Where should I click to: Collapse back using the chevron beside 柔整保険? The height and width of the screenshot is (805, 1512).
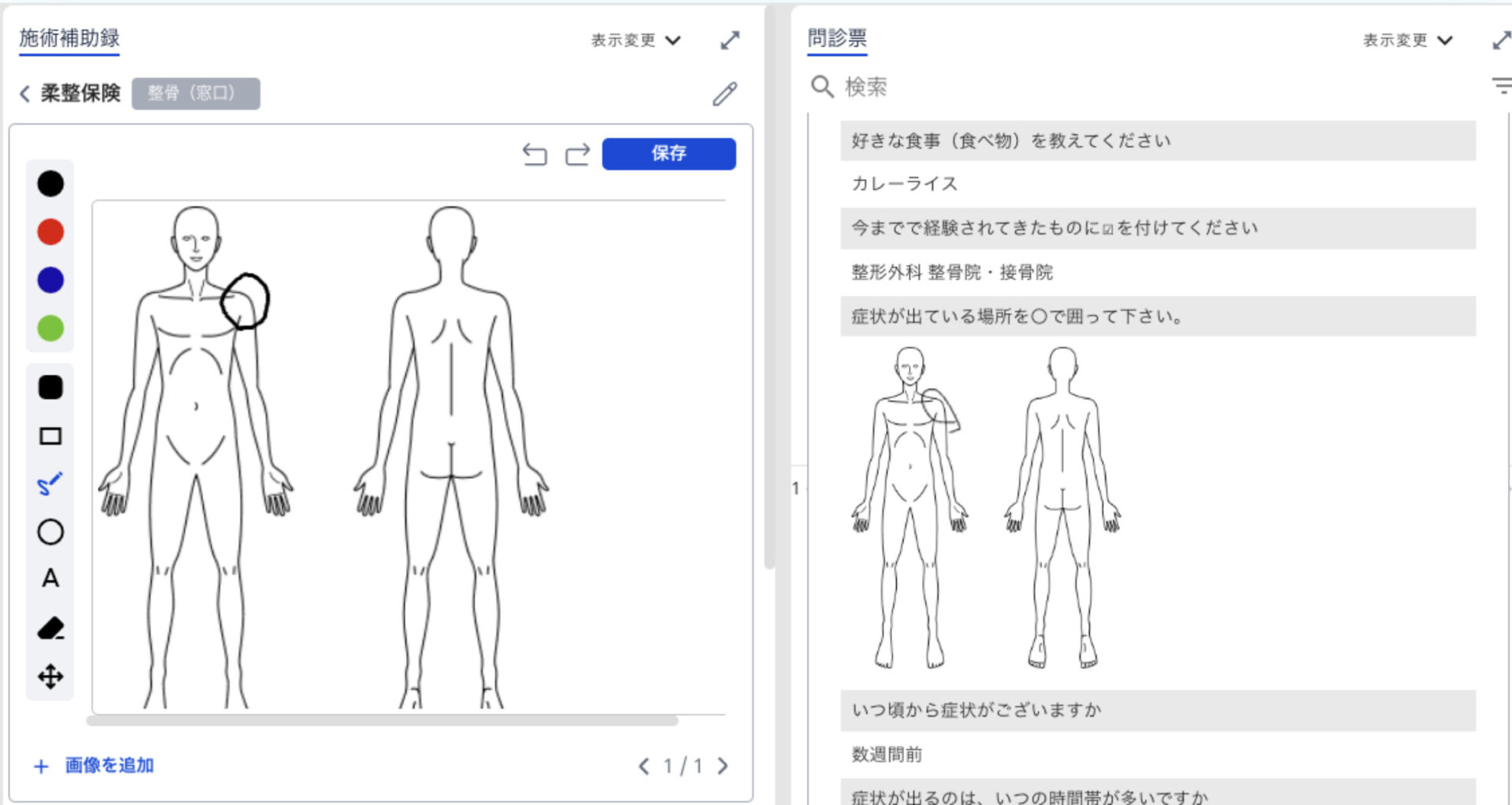click(23, 93)
